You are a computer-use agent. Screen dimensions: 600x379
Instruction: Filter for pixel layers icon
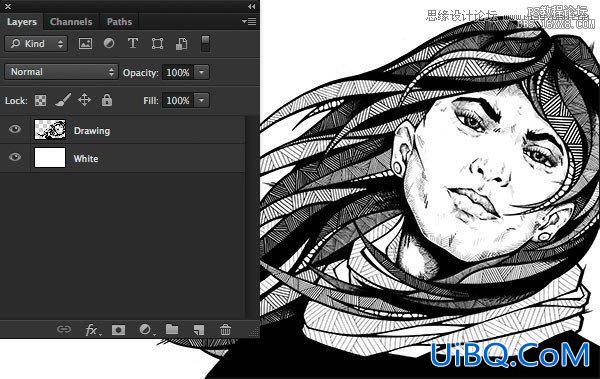(85, 44)
